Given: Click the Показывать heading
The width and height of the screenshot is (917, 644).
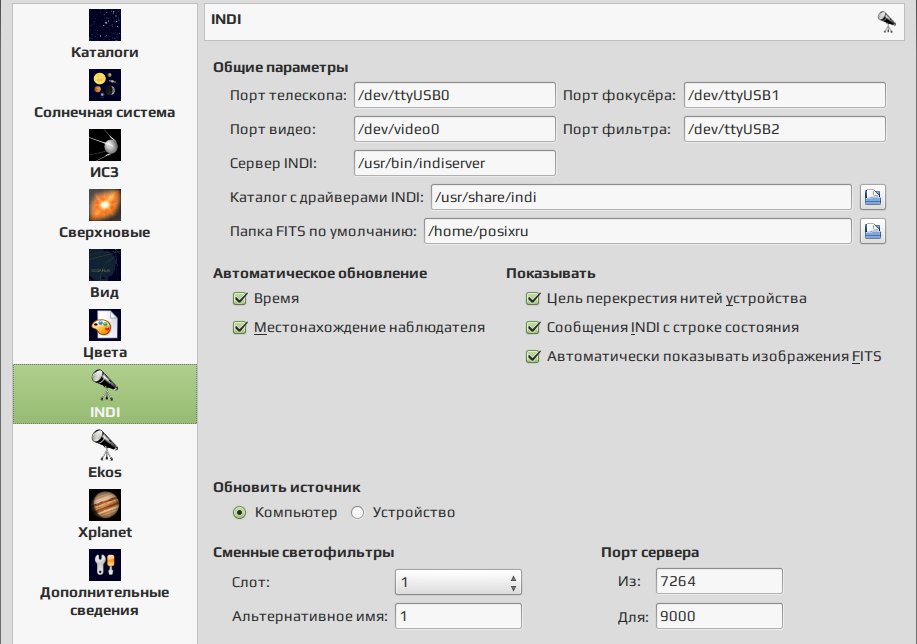Looking at the screenshot, I should click(551, 273).
